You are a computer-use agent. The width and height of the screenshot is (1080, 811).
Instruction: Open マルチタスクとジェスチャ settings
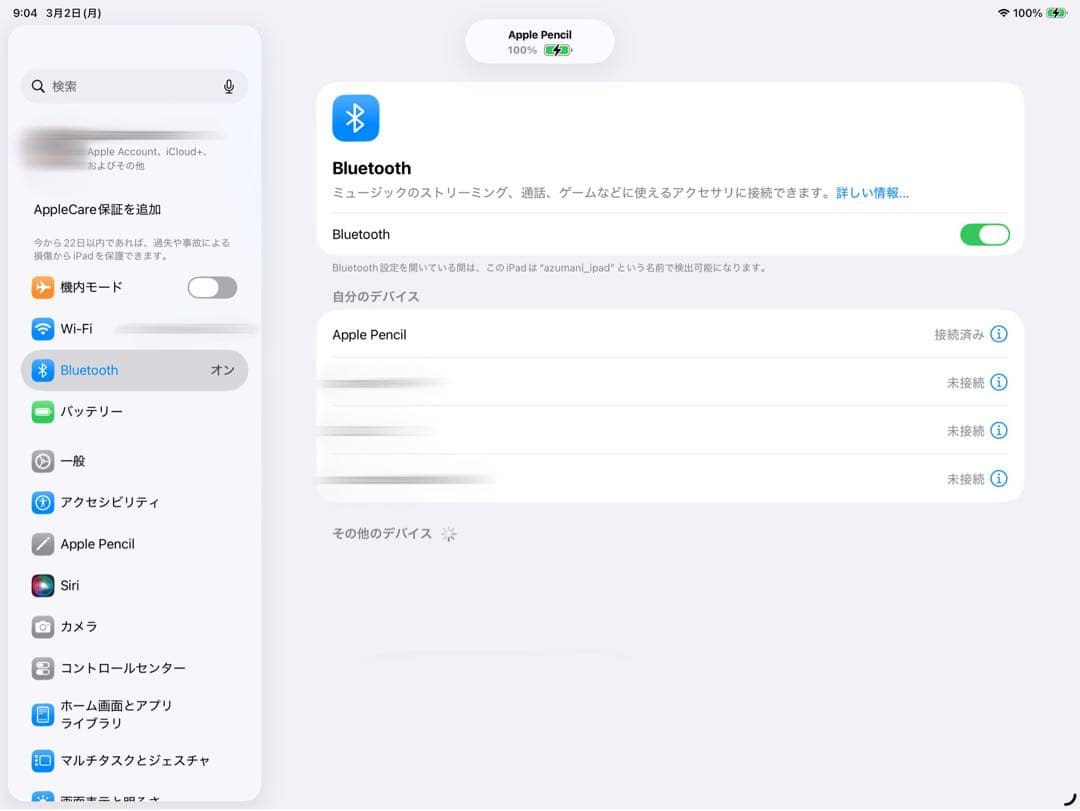(x=134, y=761)
